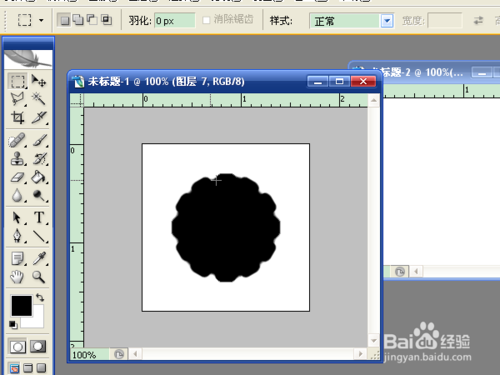Choose Intersect with Selection mode

(x=106, y=20)
